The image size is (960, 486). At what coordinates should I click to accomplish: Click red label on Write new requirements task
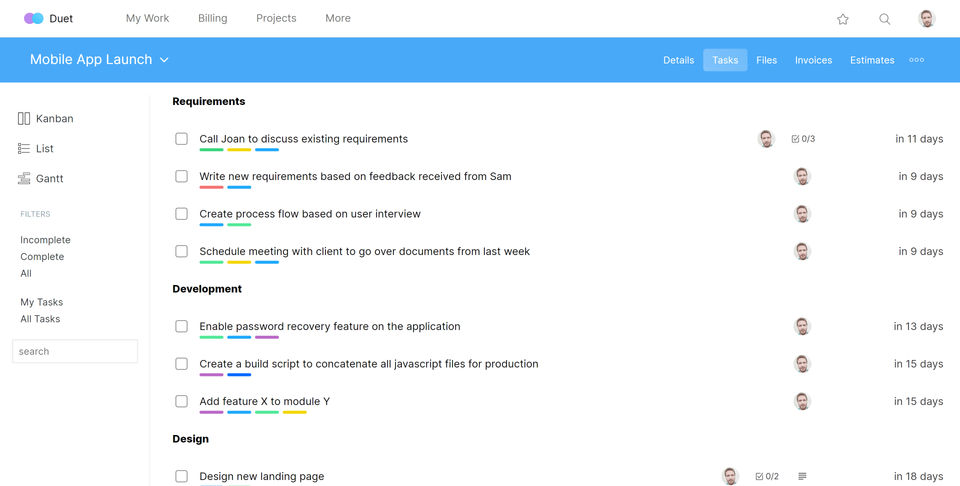coord(211,187)
